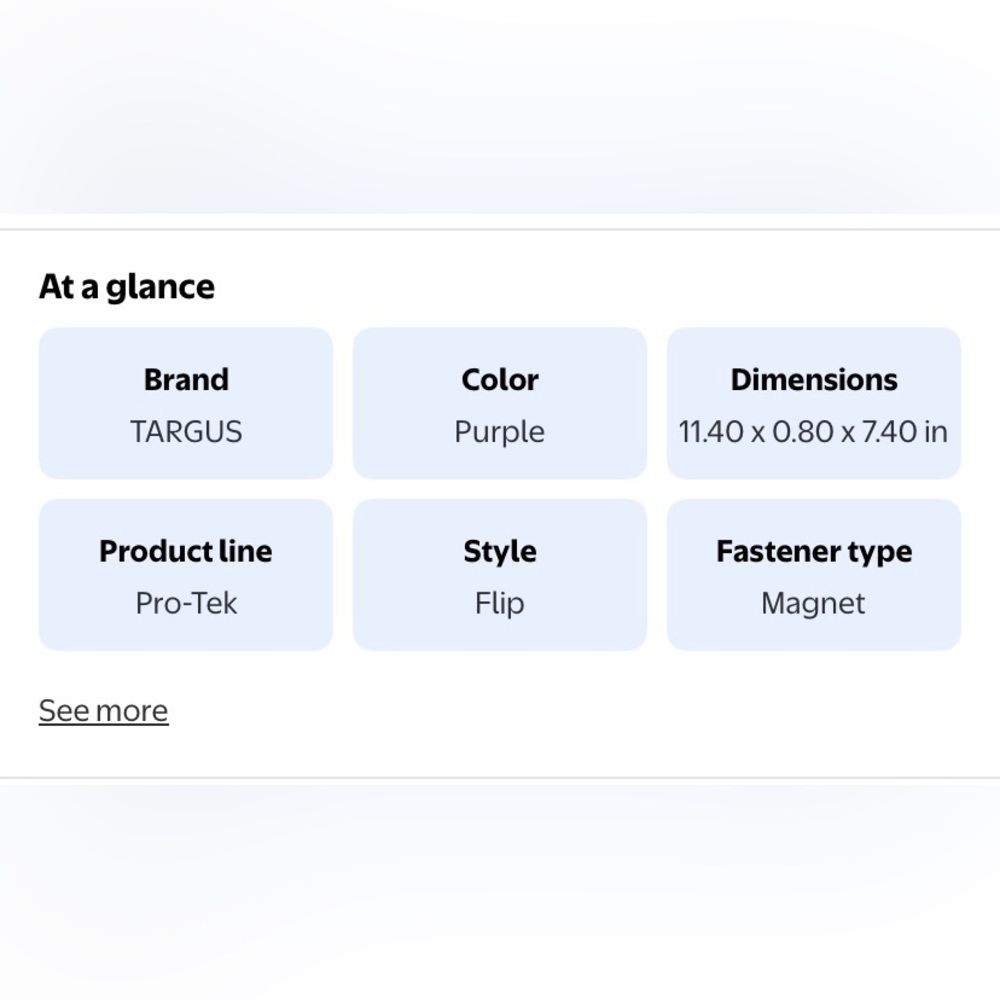Open the Color spec card

point(500,403)
